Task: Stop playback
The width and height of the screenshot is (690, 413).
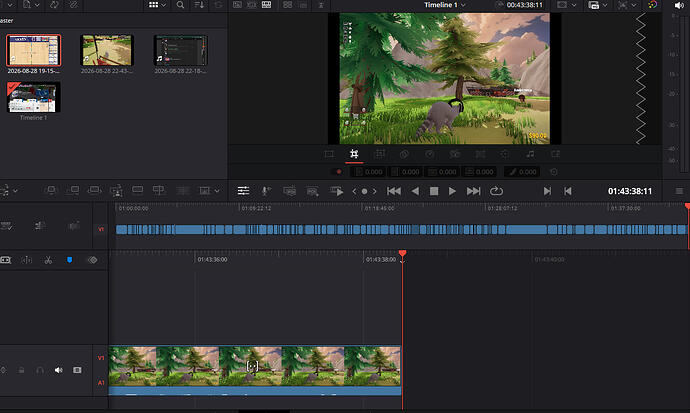Action: click(x=433, y=191)
